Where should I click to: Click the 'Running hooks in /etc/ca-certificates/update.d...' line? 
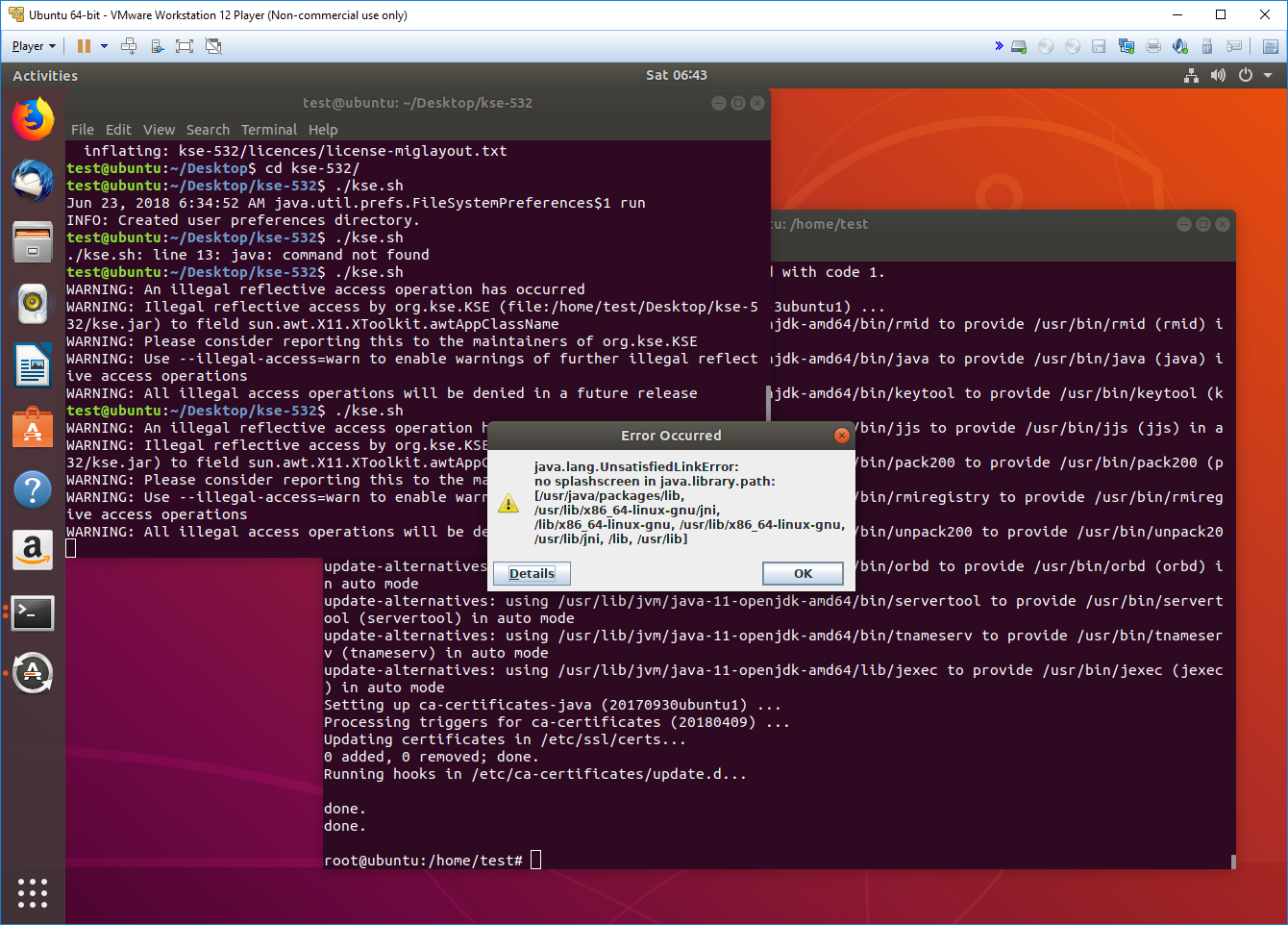(535, 774)
